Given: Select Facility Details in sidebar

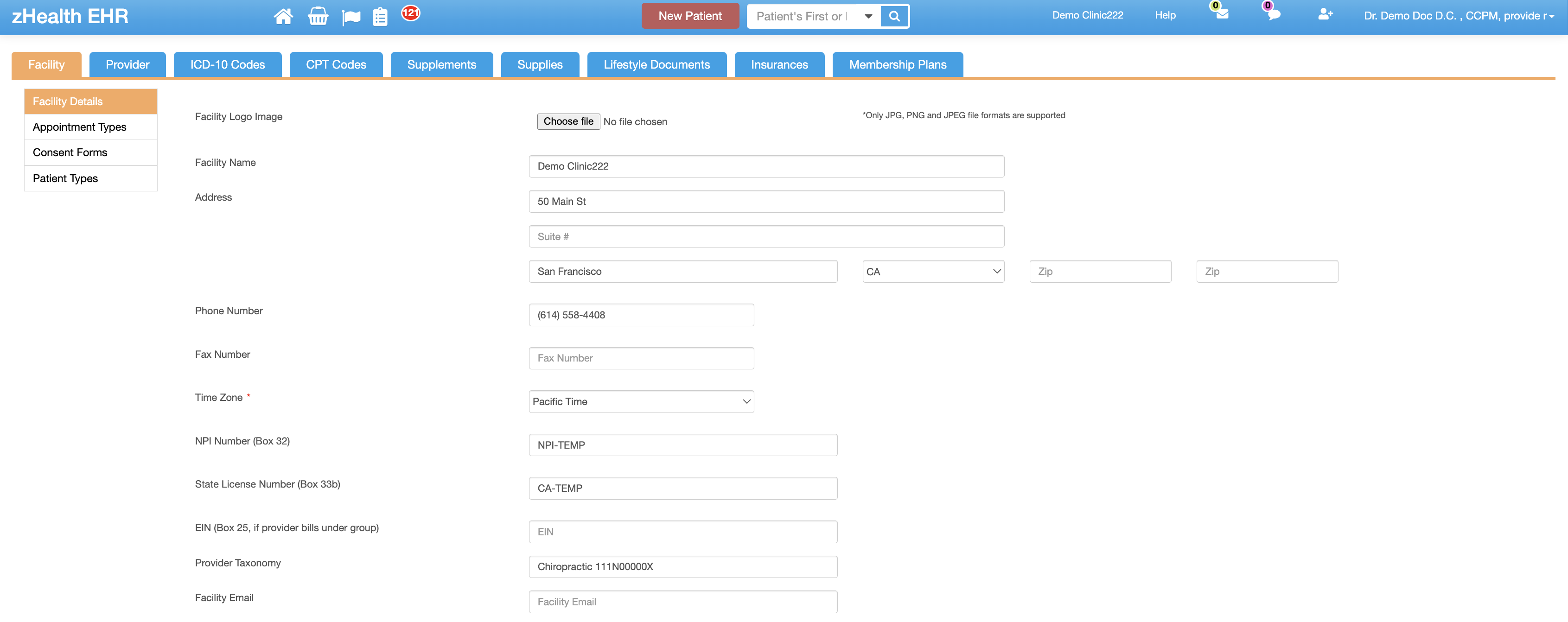Looking at the screenshot, I should click(91, 102).
